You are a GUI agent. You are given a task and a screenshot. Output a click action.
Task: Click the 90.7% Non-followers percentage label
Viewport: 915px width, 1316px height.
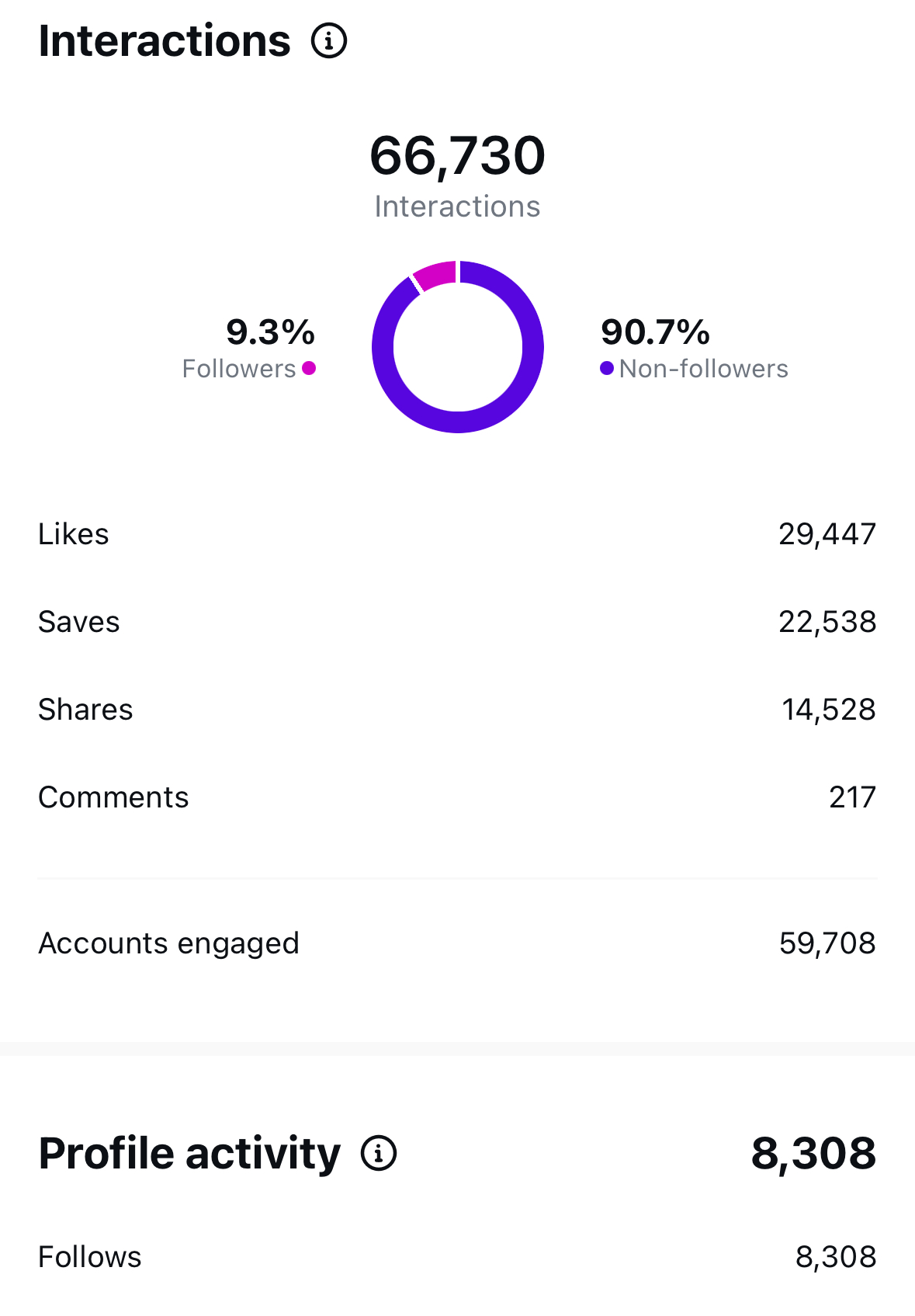pyautogui.click(x=655, y=332)
